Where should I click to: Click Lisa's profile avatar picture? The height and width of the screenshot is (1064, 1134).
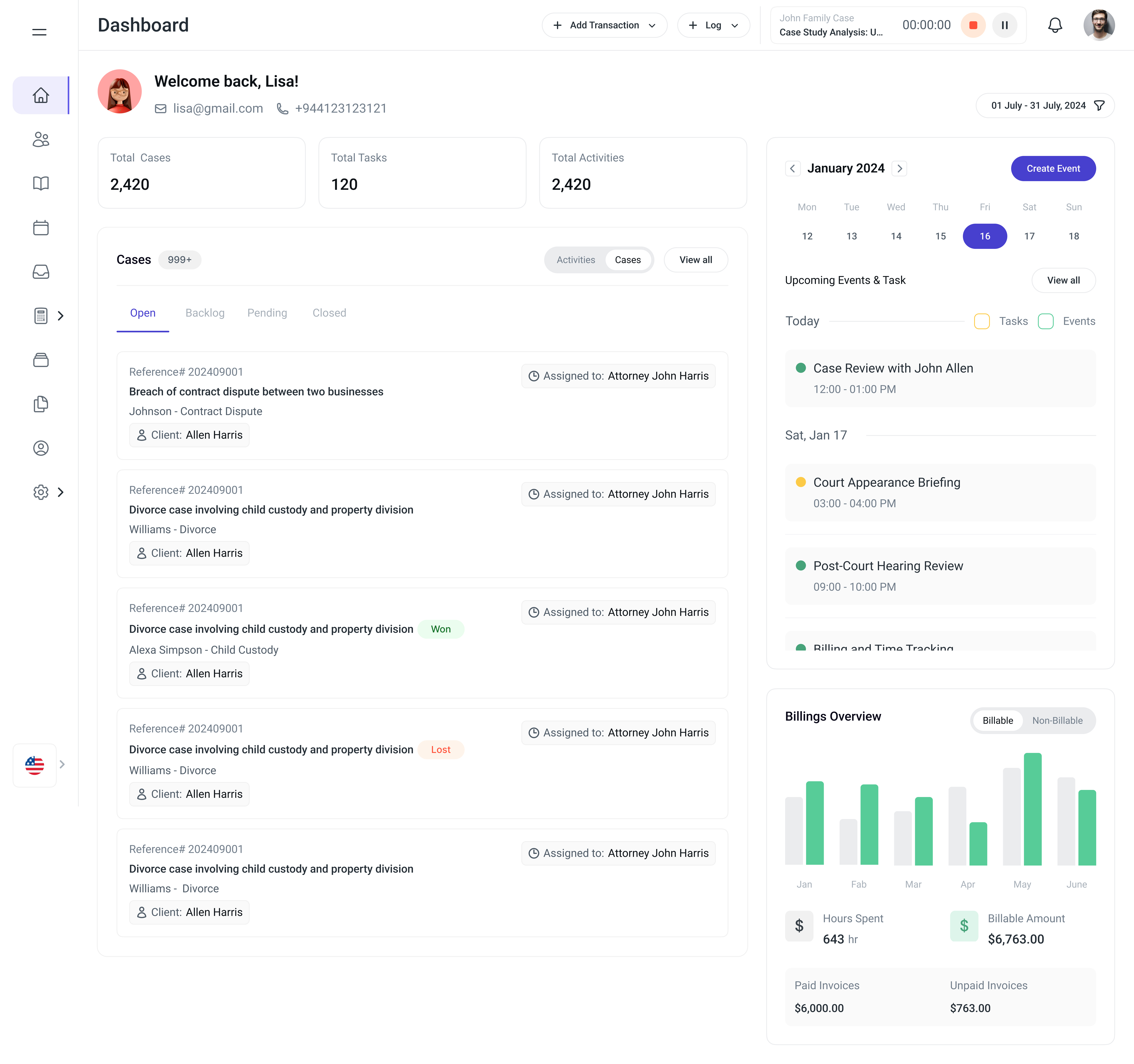click(120, 91)
